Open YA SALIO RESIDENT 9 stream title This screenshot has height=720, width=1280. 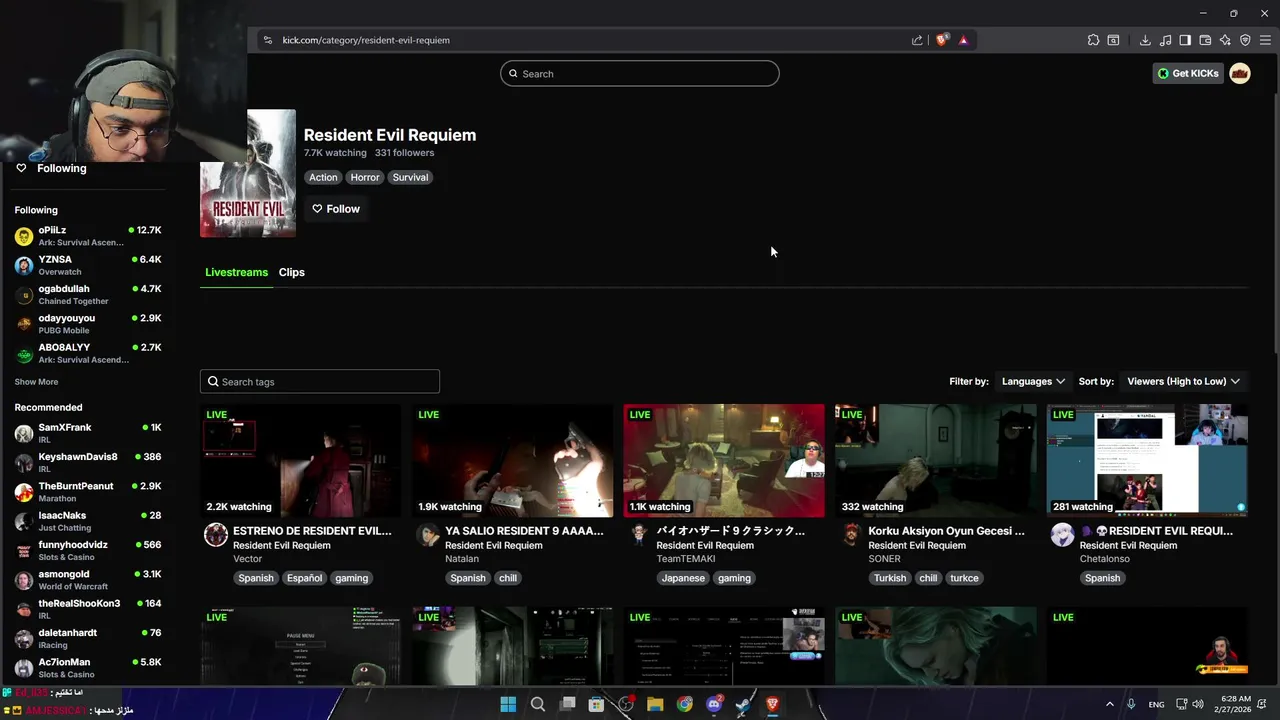click(524, 531)
